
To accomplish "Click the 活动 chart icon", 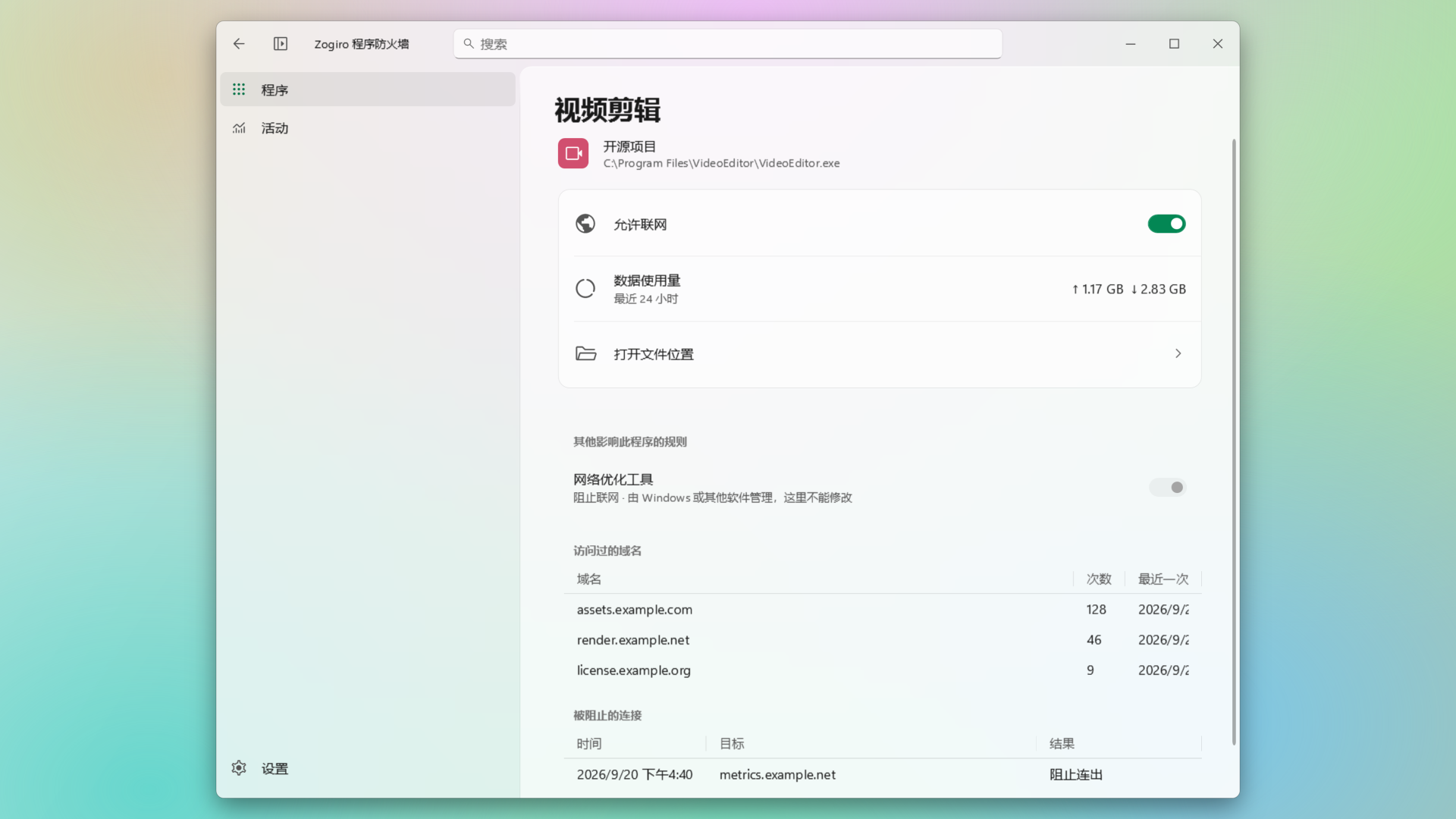I will coord(239,128).
